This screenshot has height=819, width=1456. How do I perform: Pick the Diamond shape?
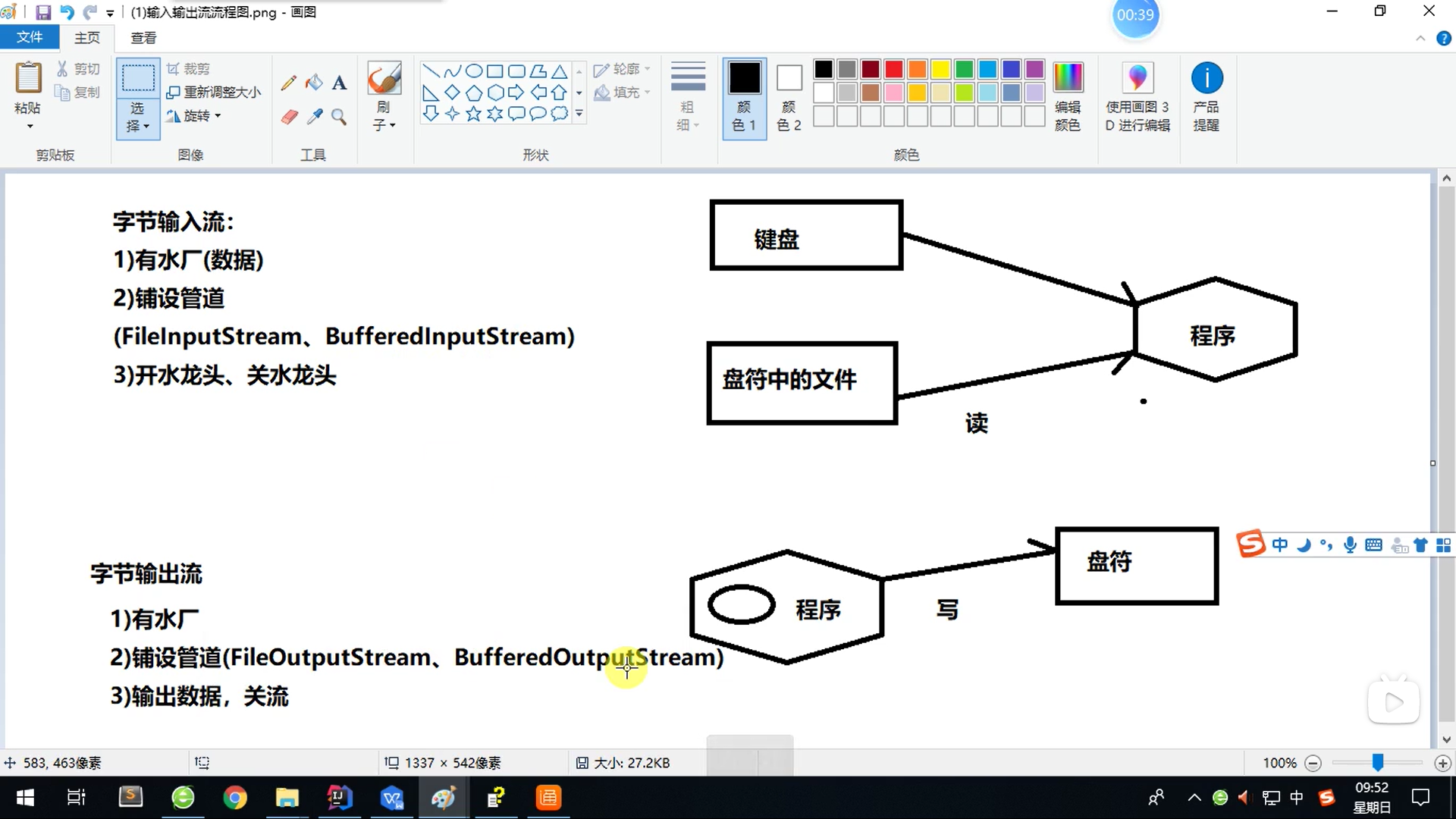(452, 93)
